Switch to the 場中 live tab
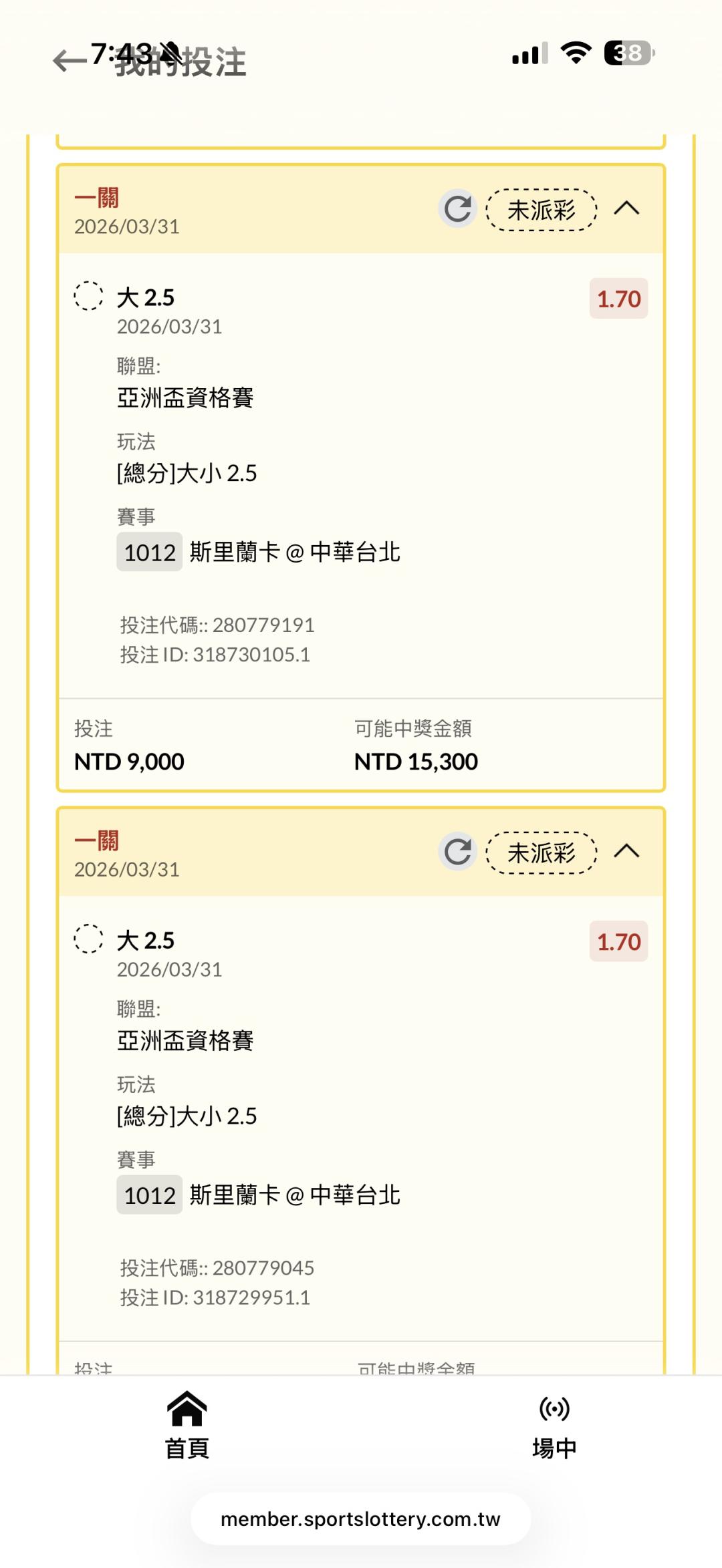The width and height of the screenshot is (722, 1568). pos(554,1448)
